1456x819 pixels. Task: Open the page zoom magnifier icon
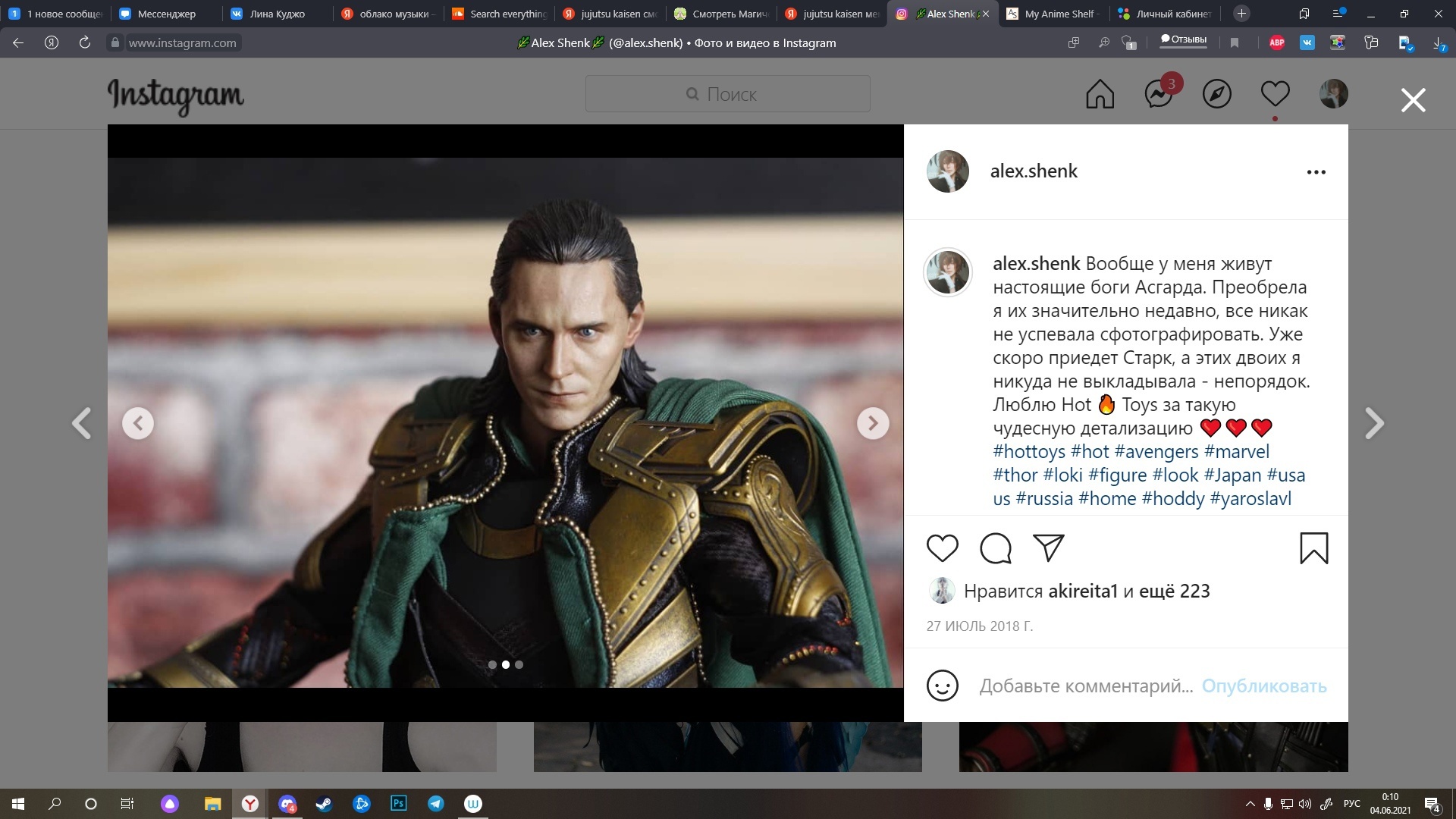coord(1104,43)
